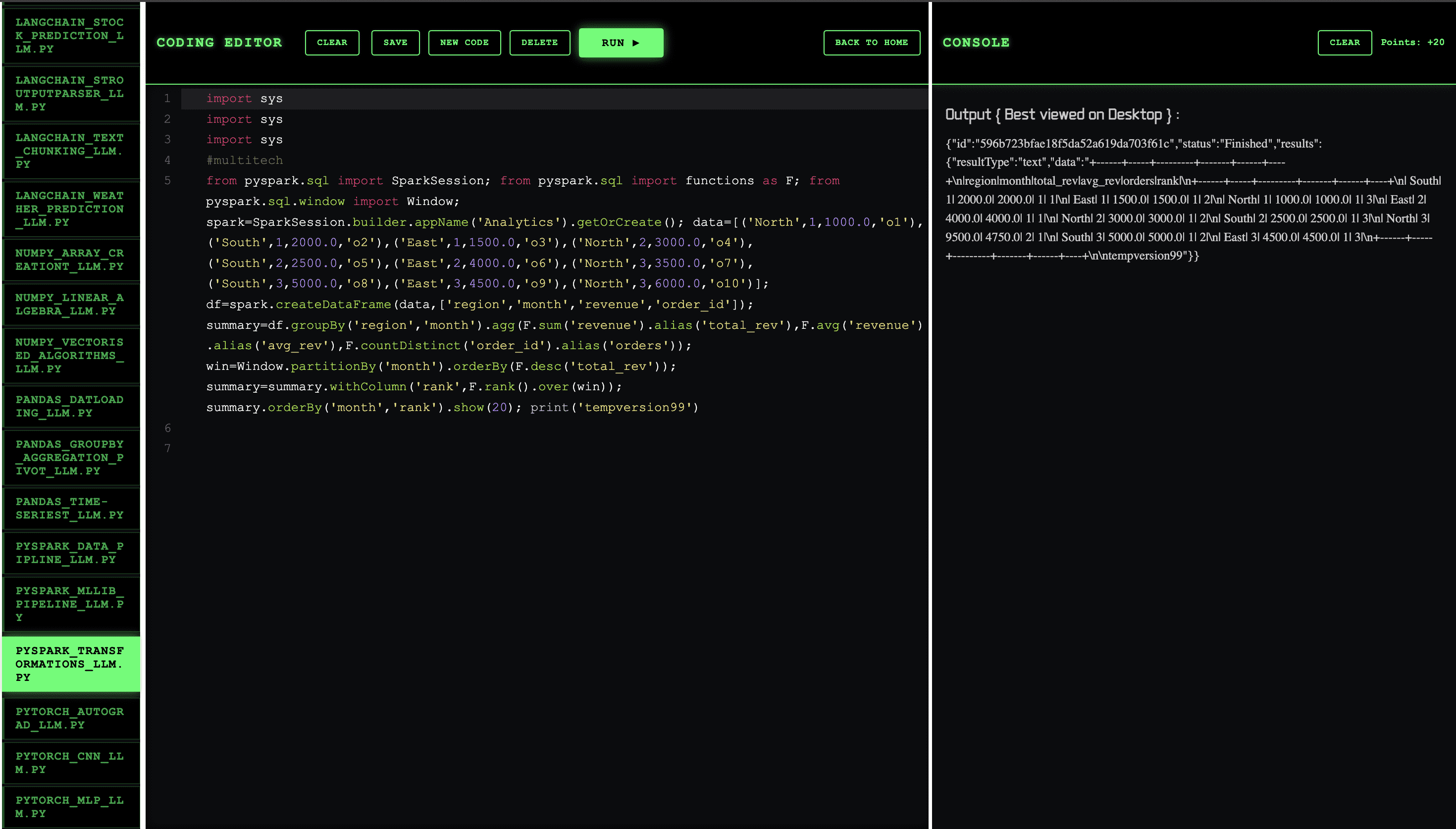Open LANGCHAIN_TEXT_CHUNKING_LLM.PY file

(71, 151)
